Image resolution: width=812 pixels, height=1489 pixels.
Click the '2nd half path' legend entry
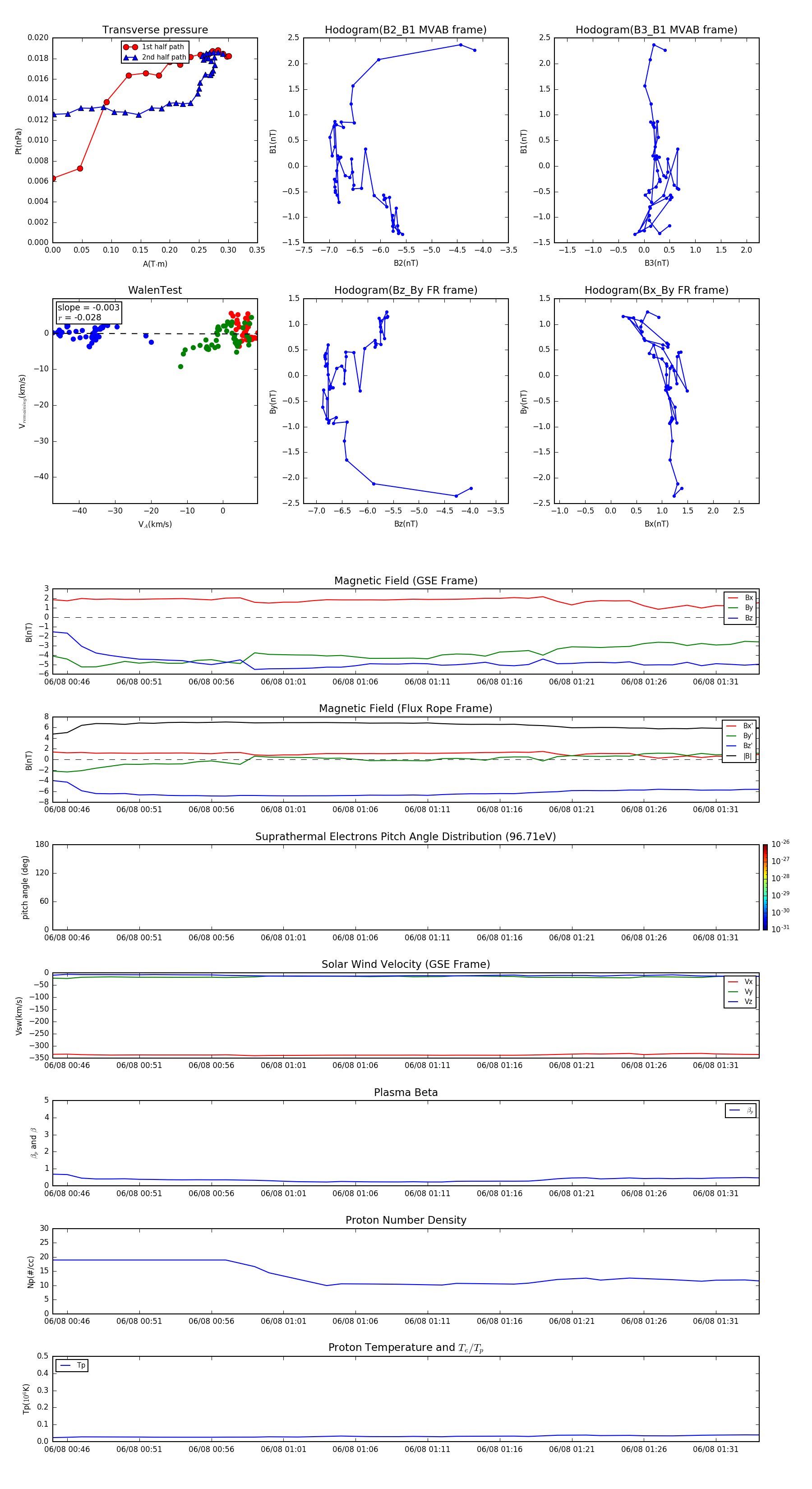155,57
